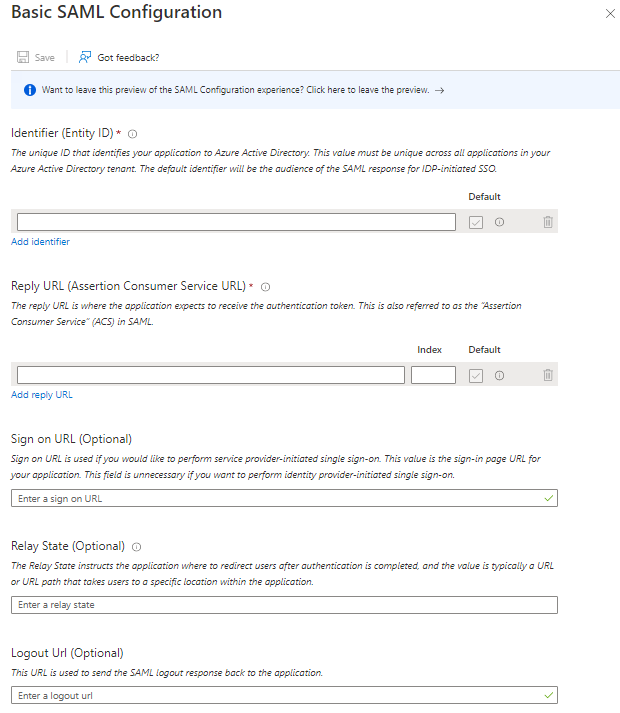
Task: Click the Got feedback person icon
Action: click(x=85, y=57)
